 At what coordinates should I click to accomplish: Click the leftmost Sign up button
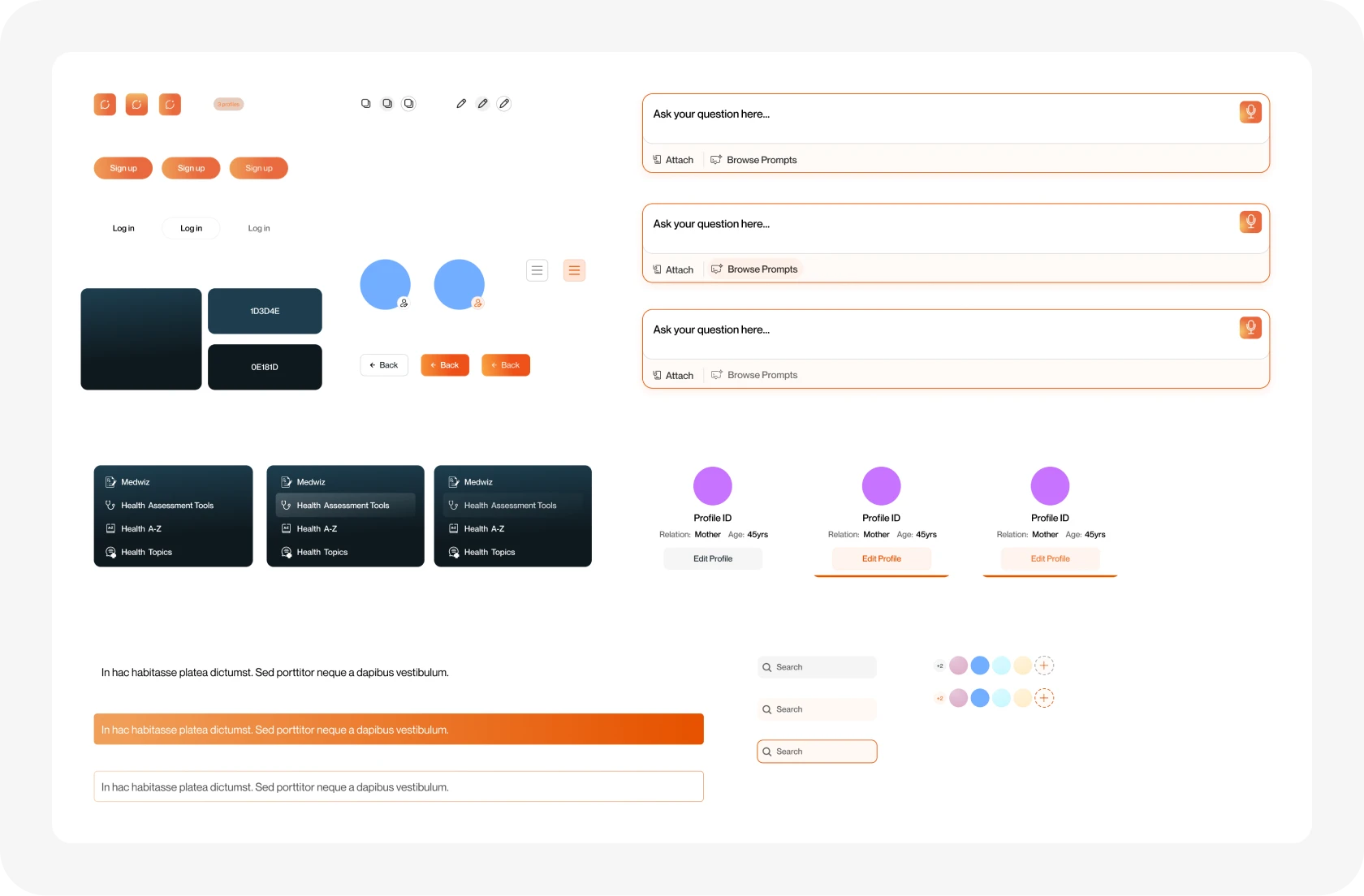click(123, 168)
